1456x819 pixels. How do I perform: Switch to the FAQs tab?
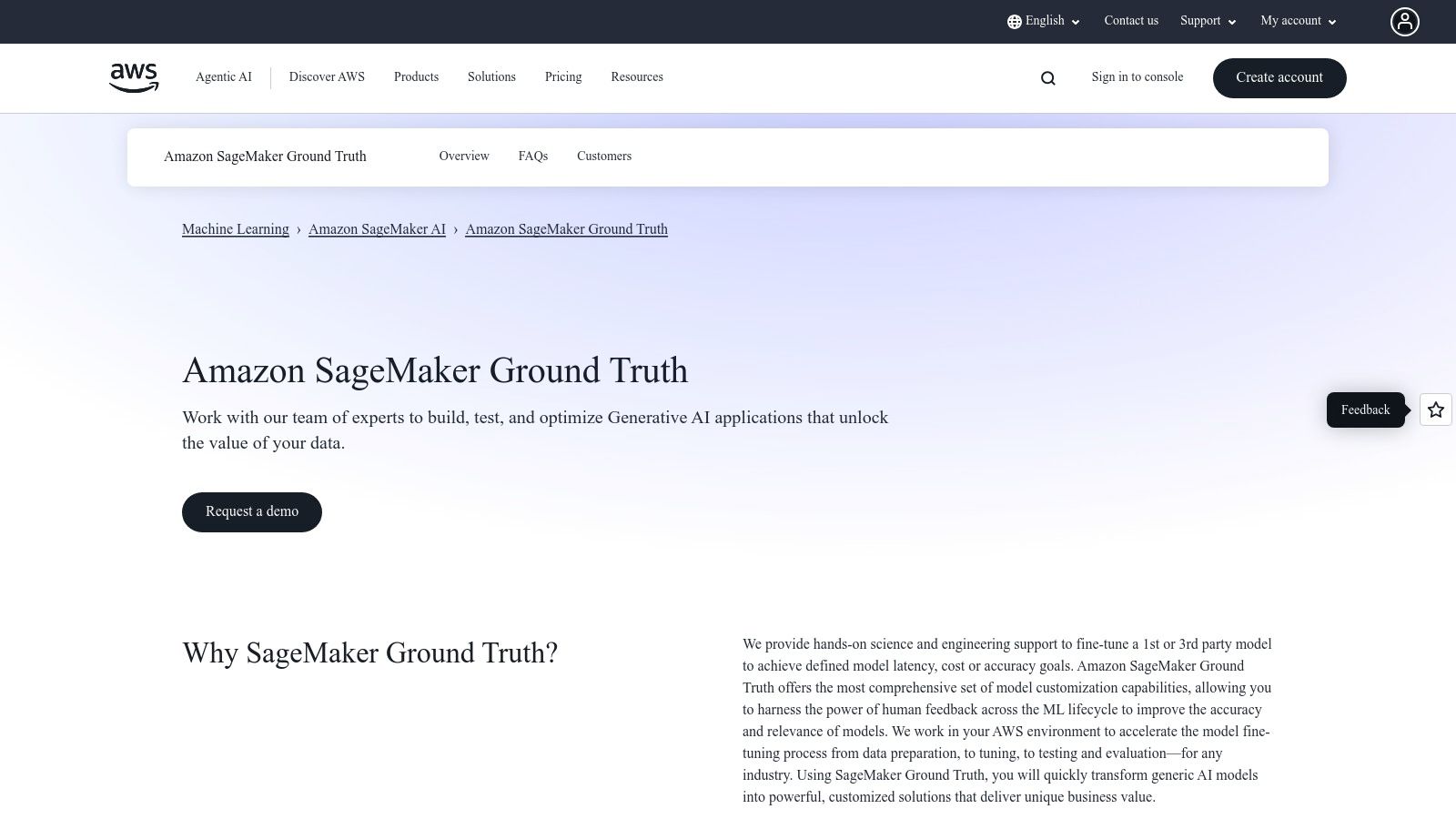pyautogui.click(x=533, y=157)
